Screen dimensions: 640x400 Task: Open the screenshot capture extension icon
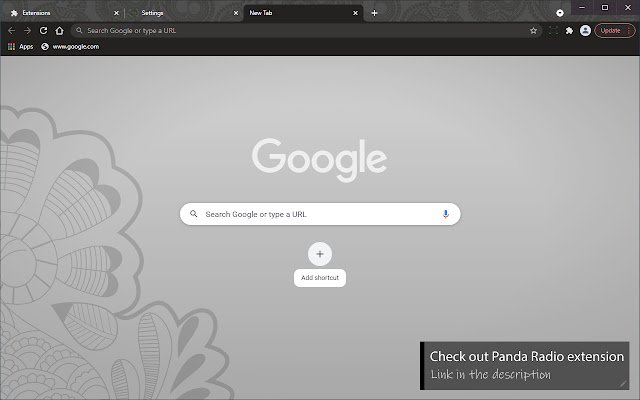(x=553, y=31)
